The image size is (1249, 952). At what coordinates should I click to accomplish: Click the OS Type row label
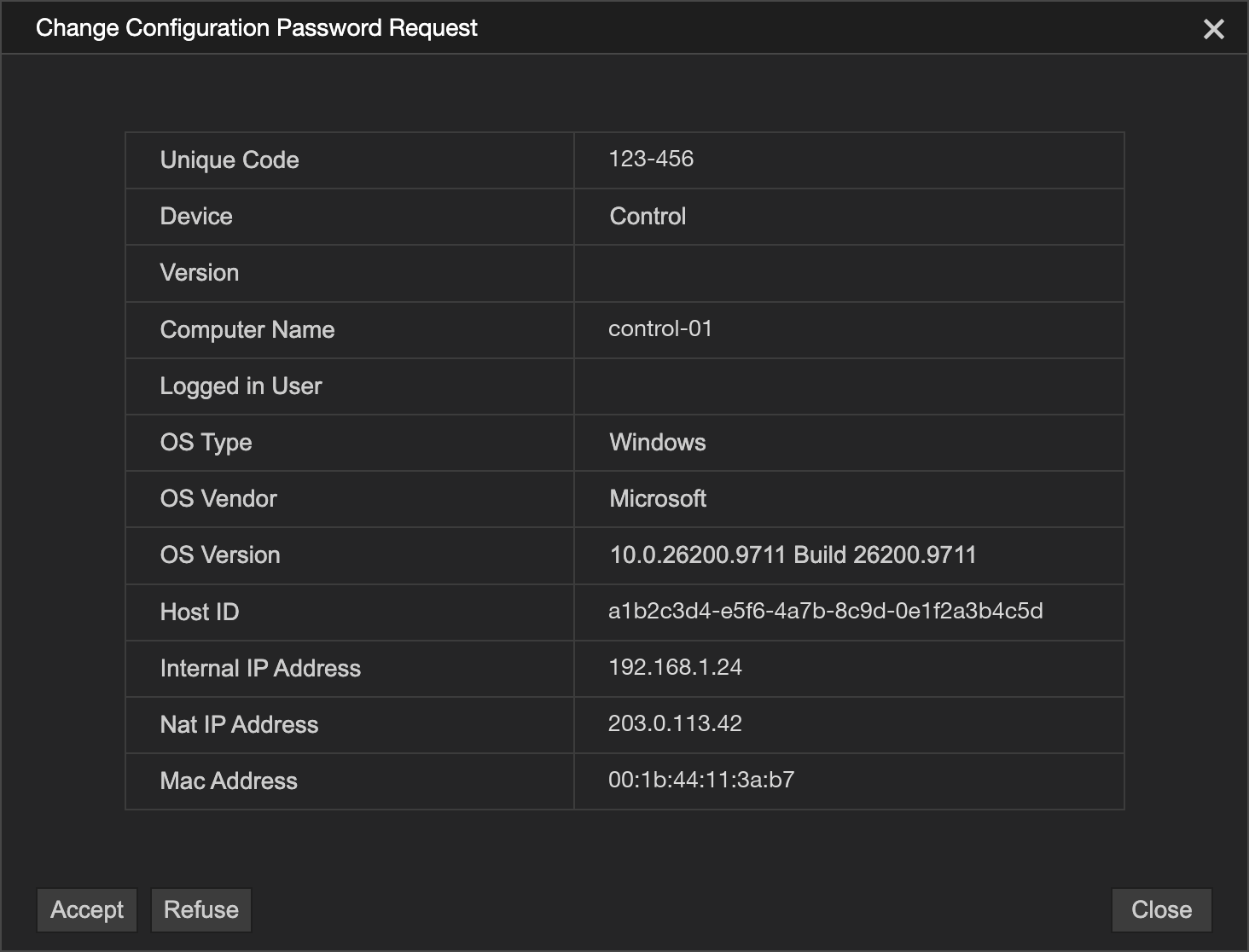(x=206, y=443)
